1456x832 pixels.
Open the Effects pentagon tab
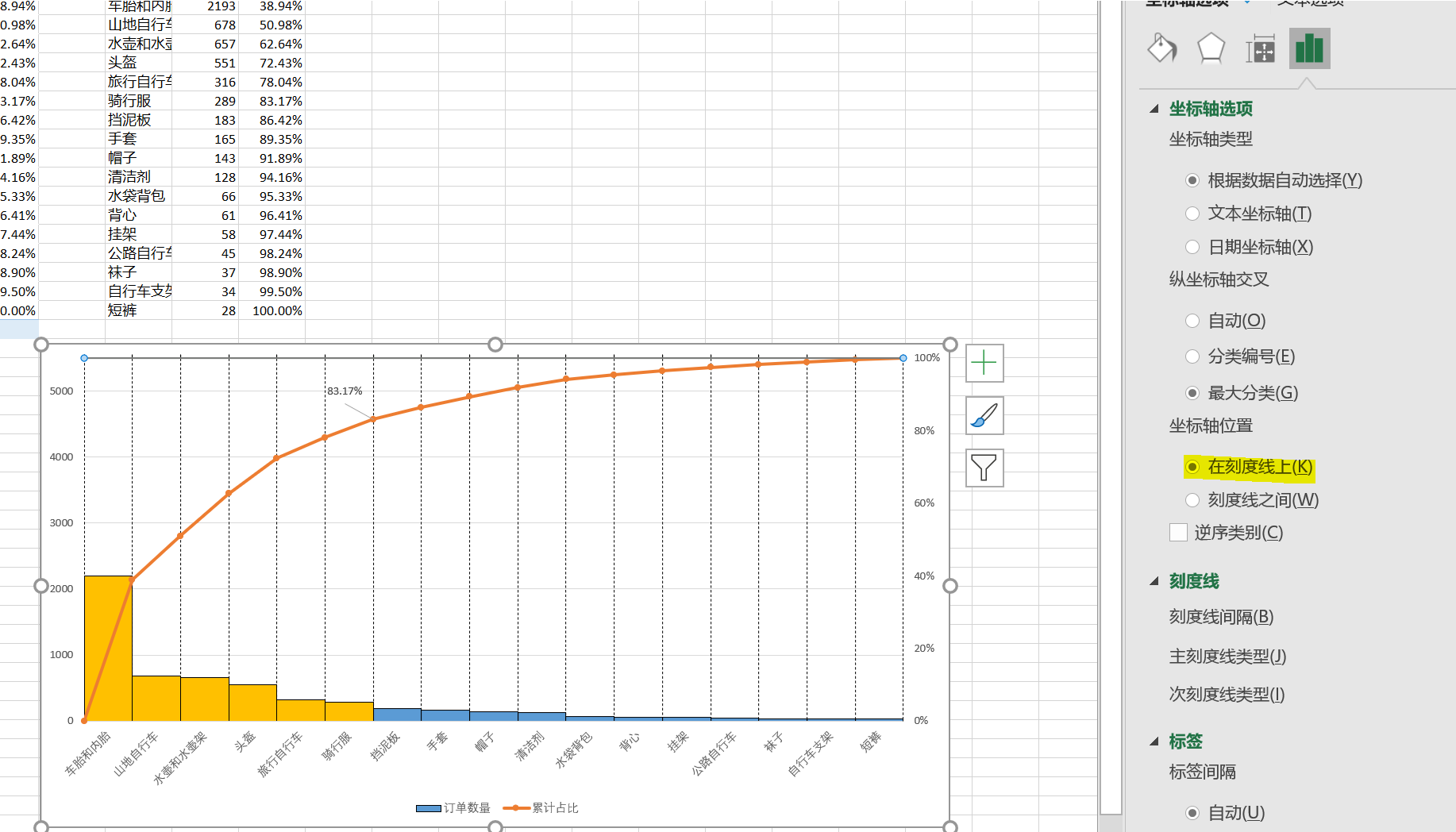click(x=1211, y=48)
